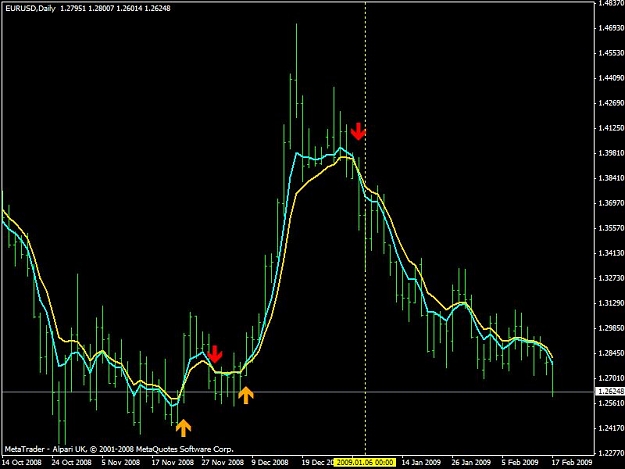This screenshot has width=625, height=469.
Task: Click the orange buy arrow below the November low
Action: coord(183,428)
